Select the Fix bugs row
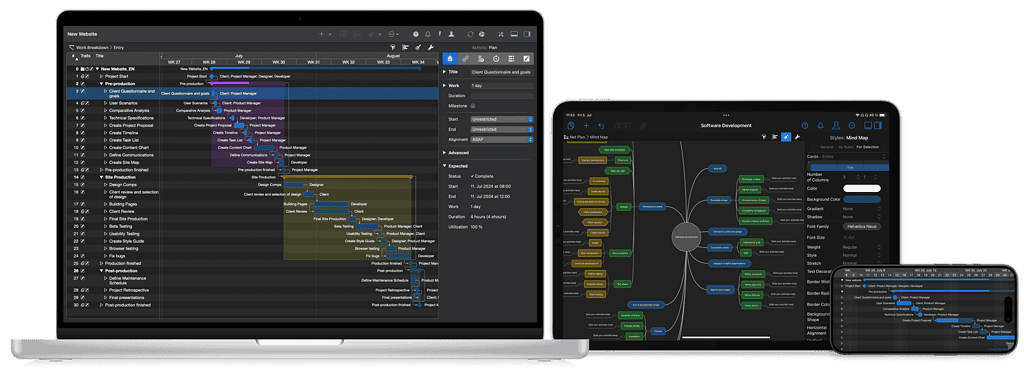 pos(113,256)
